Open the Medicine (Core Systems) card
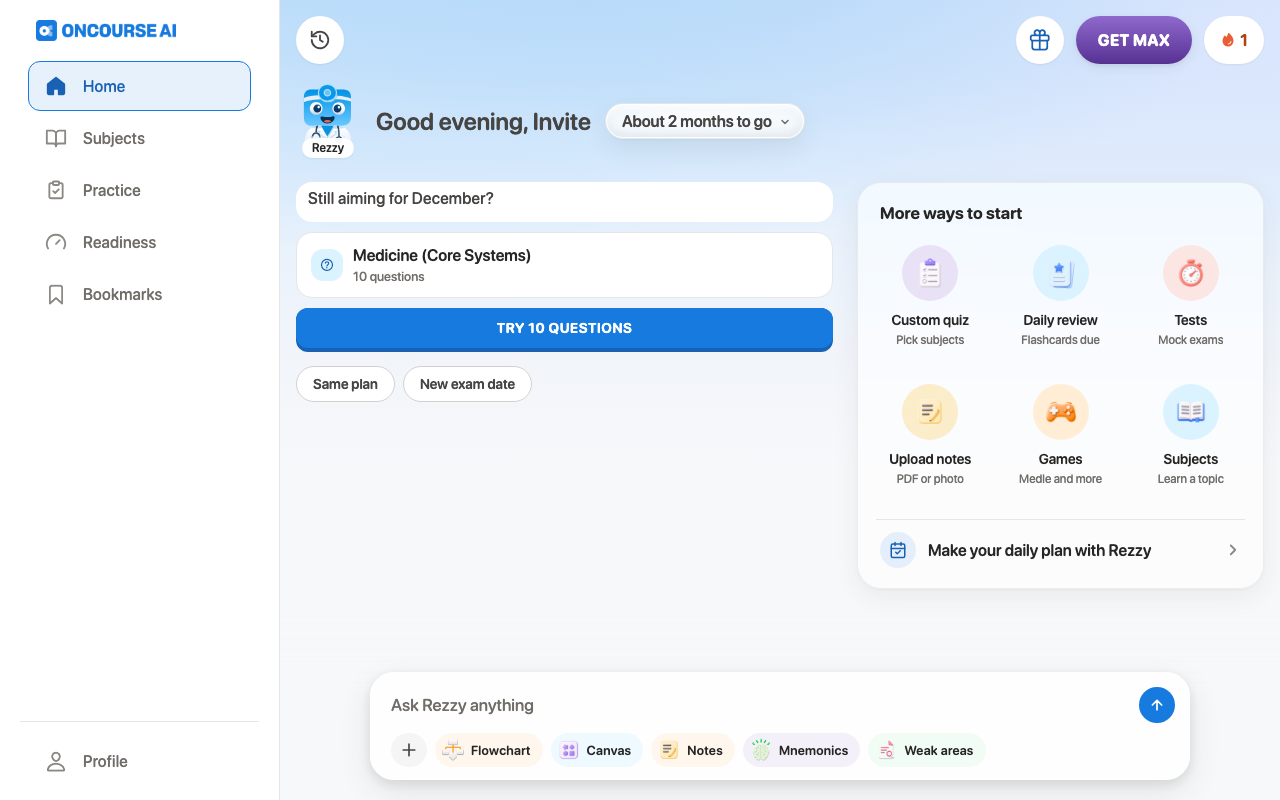Viewport: 1280px width, 800px height. (x=564, y=265)
